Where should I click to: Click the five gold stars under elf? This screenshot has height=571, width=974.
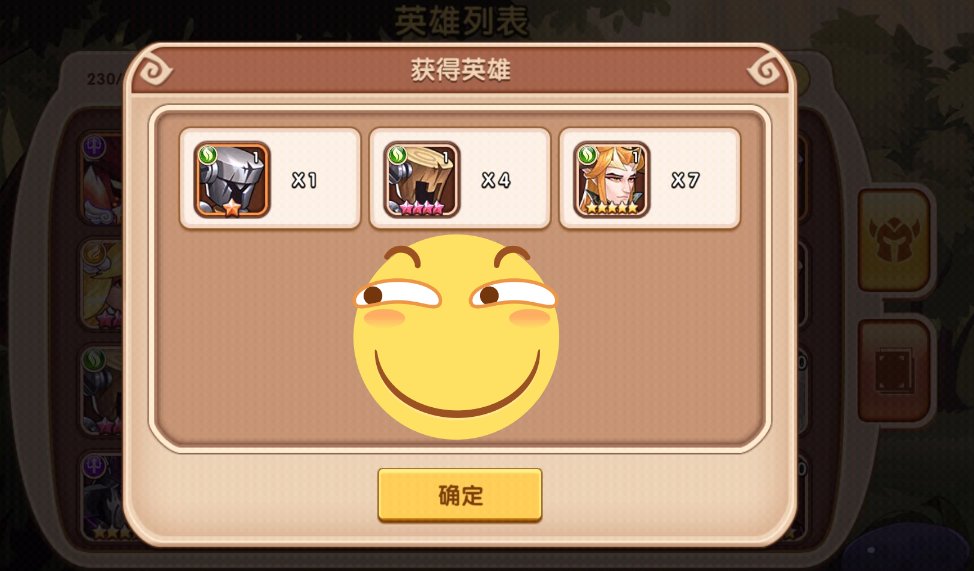click(612, 209)
